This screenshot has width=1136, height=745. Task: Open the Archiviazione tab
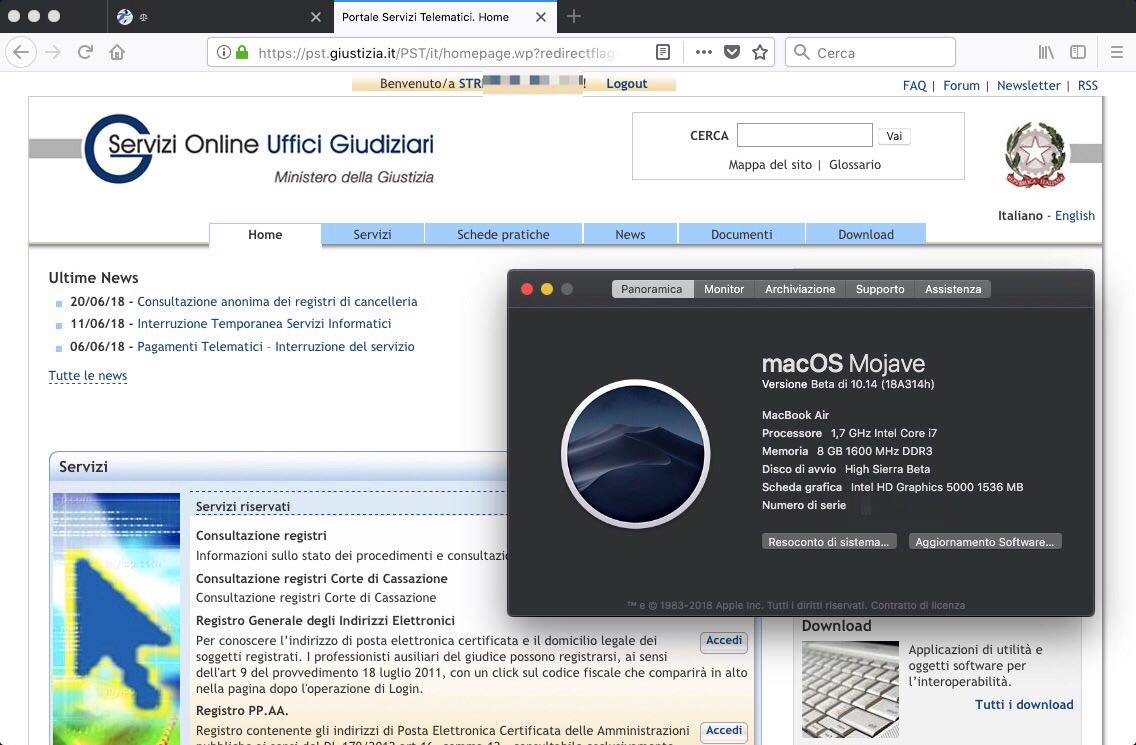pyautogui.click(x=800, y=289)
